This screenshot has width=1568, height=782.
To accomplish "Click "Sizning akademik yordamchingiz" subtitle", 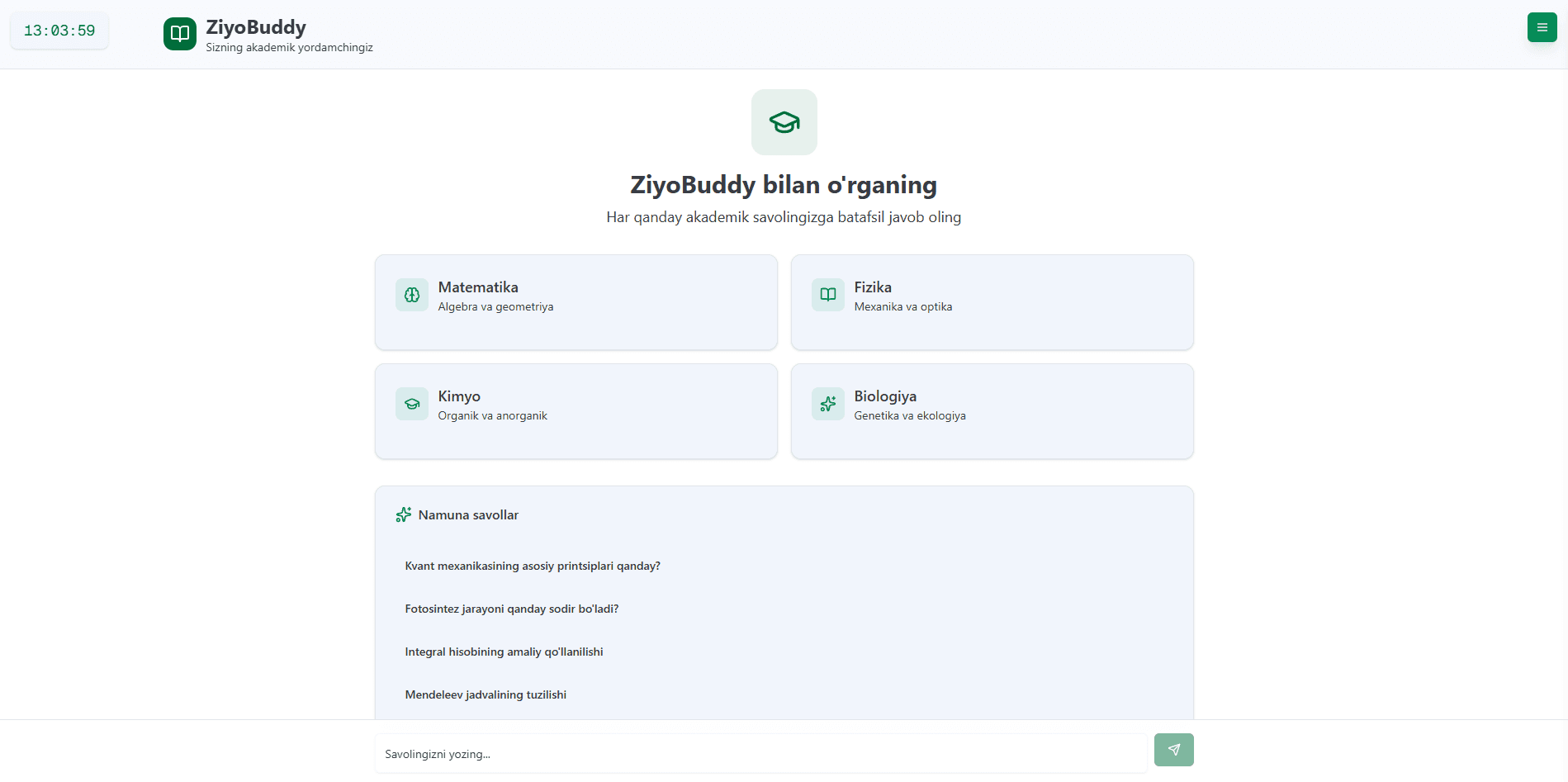I will 290,48.
